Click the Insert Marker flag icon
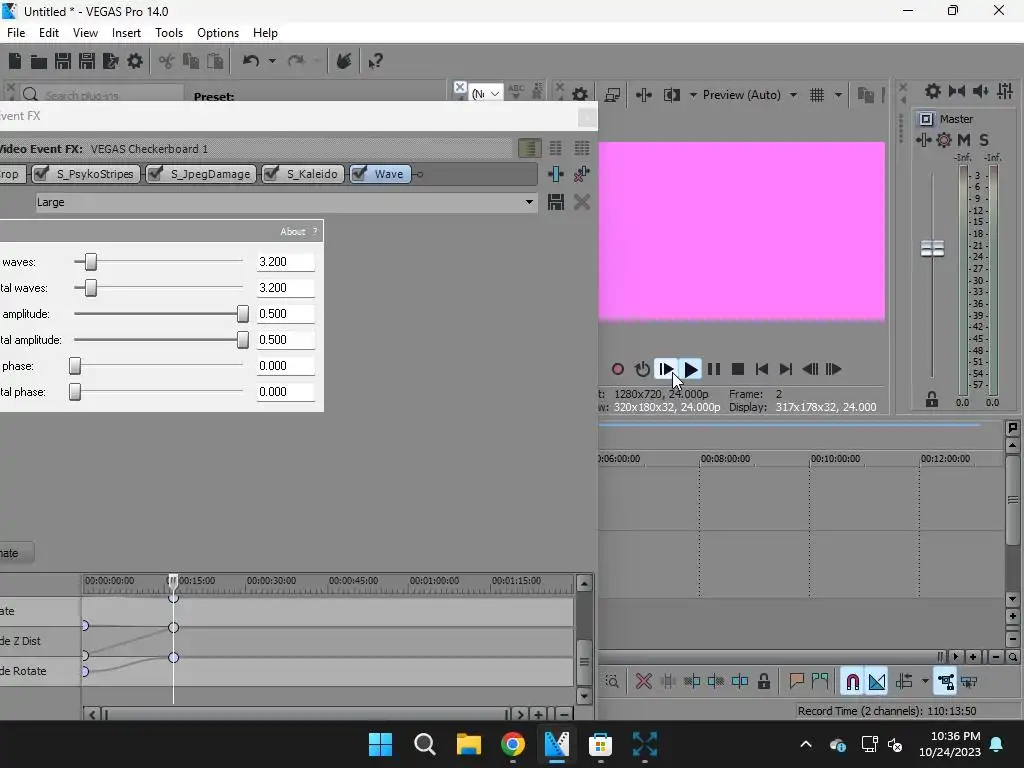The width and height of the screenshot is (1024, 768). coord(796,682)
